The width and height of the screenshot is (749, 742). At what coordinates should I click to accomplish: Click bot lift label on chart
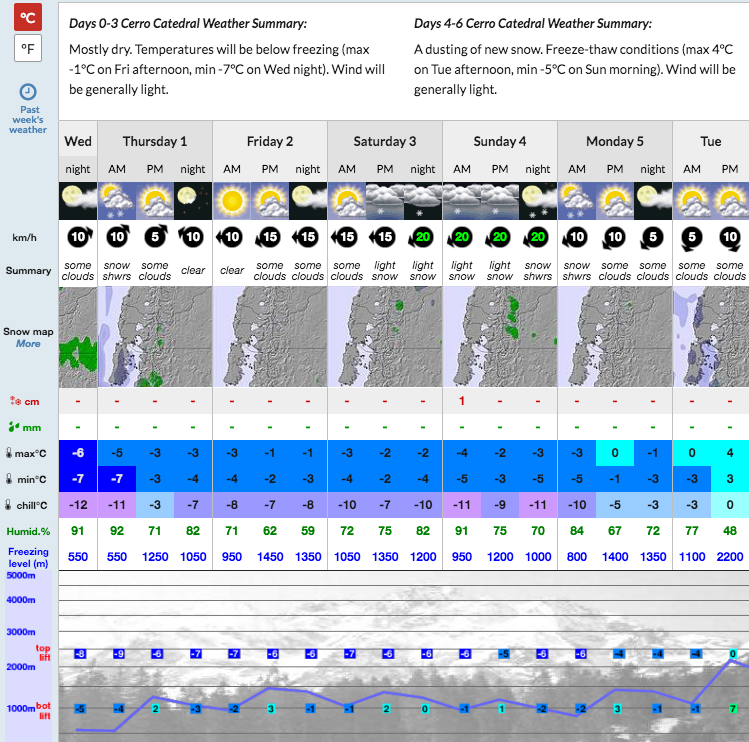click(x=43, y=710)
